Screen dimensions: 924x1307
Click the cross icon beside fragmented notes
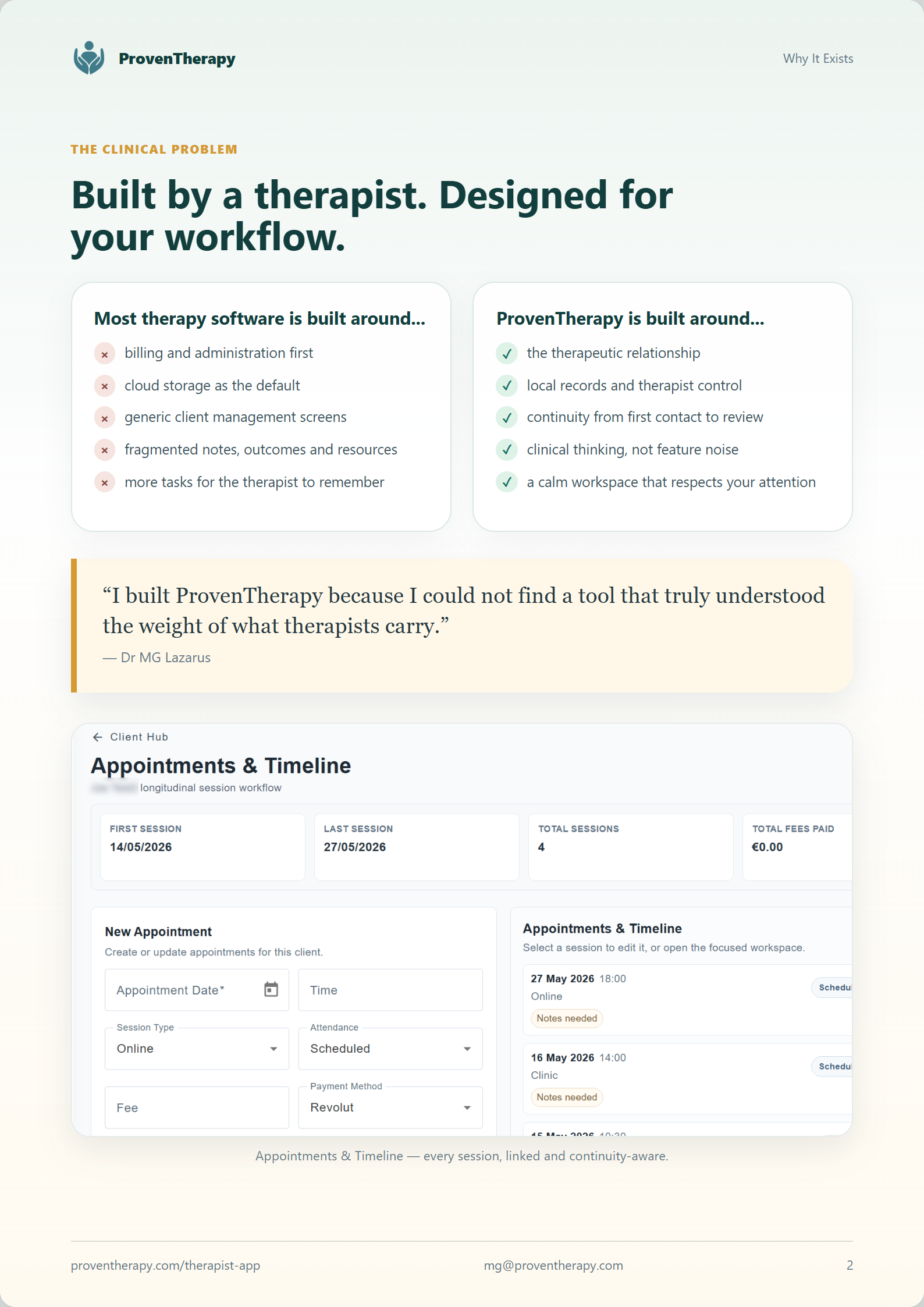pos(105,450)
